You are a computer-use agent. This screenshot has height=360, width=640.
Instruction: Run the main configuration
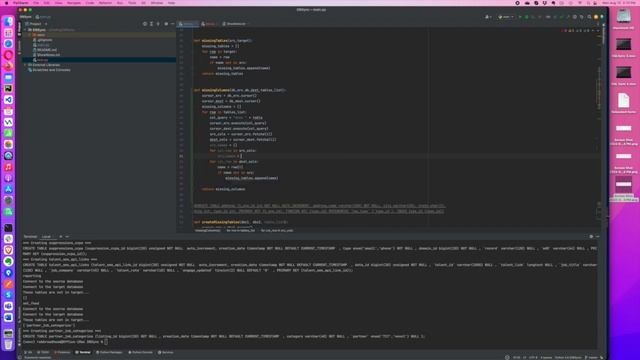coord(520,17)
